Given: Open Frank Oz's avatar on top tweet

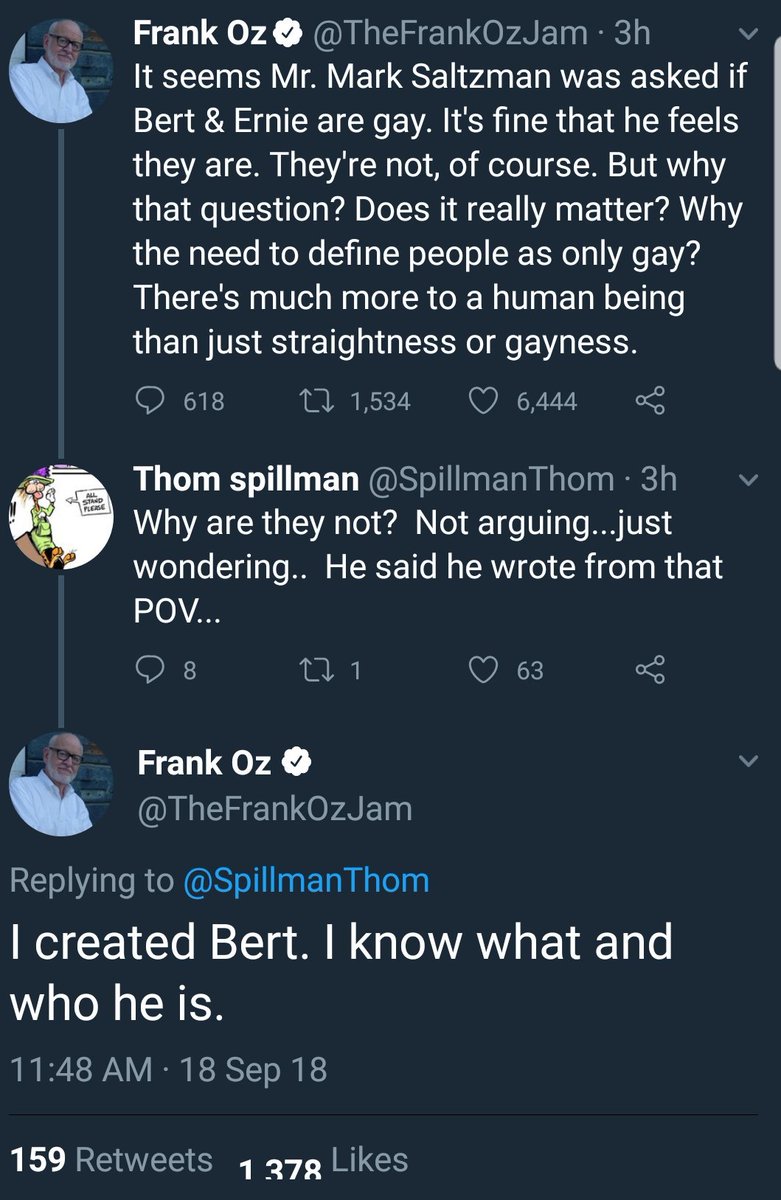Looking at the screenshot, I should pos(58,70).
